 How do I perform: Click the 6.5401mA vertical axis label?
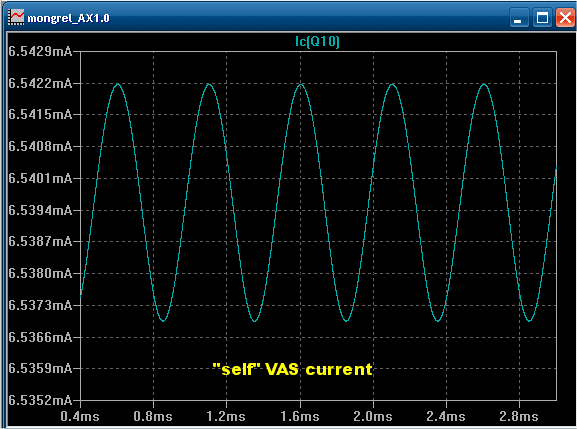tap(40, 178)
